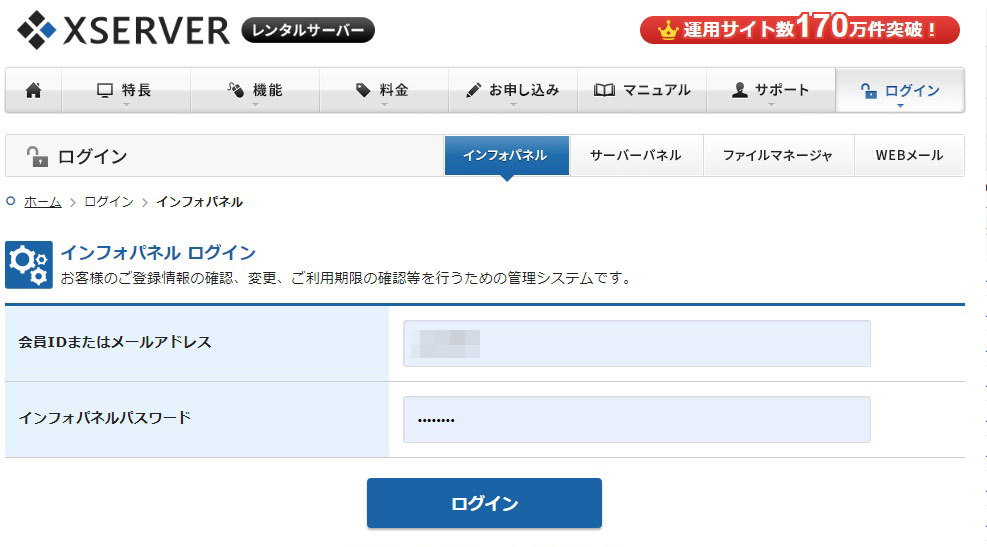This screenshot has height=547, width=987.
Task: Click the 運用サイト数170万件突破 banner
Action: coord(799,29)
